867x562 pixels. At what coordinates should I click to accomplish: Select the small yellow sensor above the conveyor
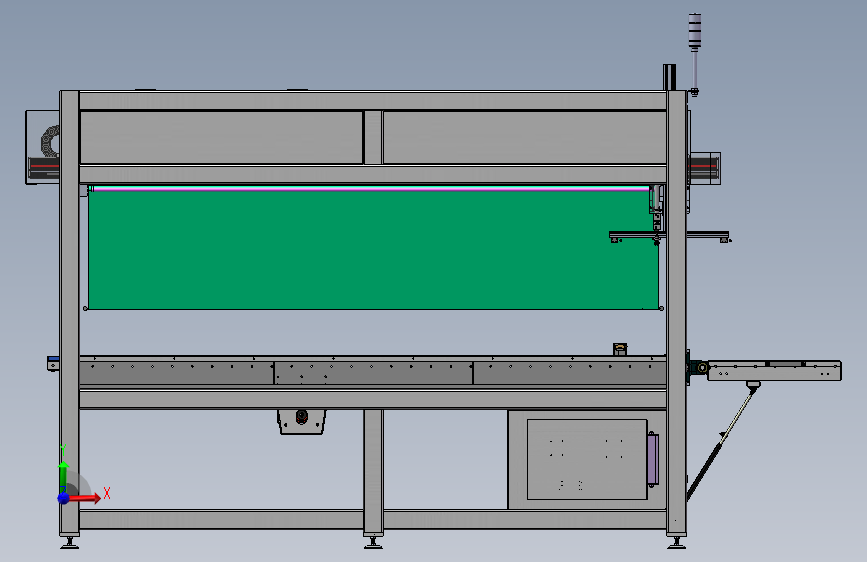point(620,349)
